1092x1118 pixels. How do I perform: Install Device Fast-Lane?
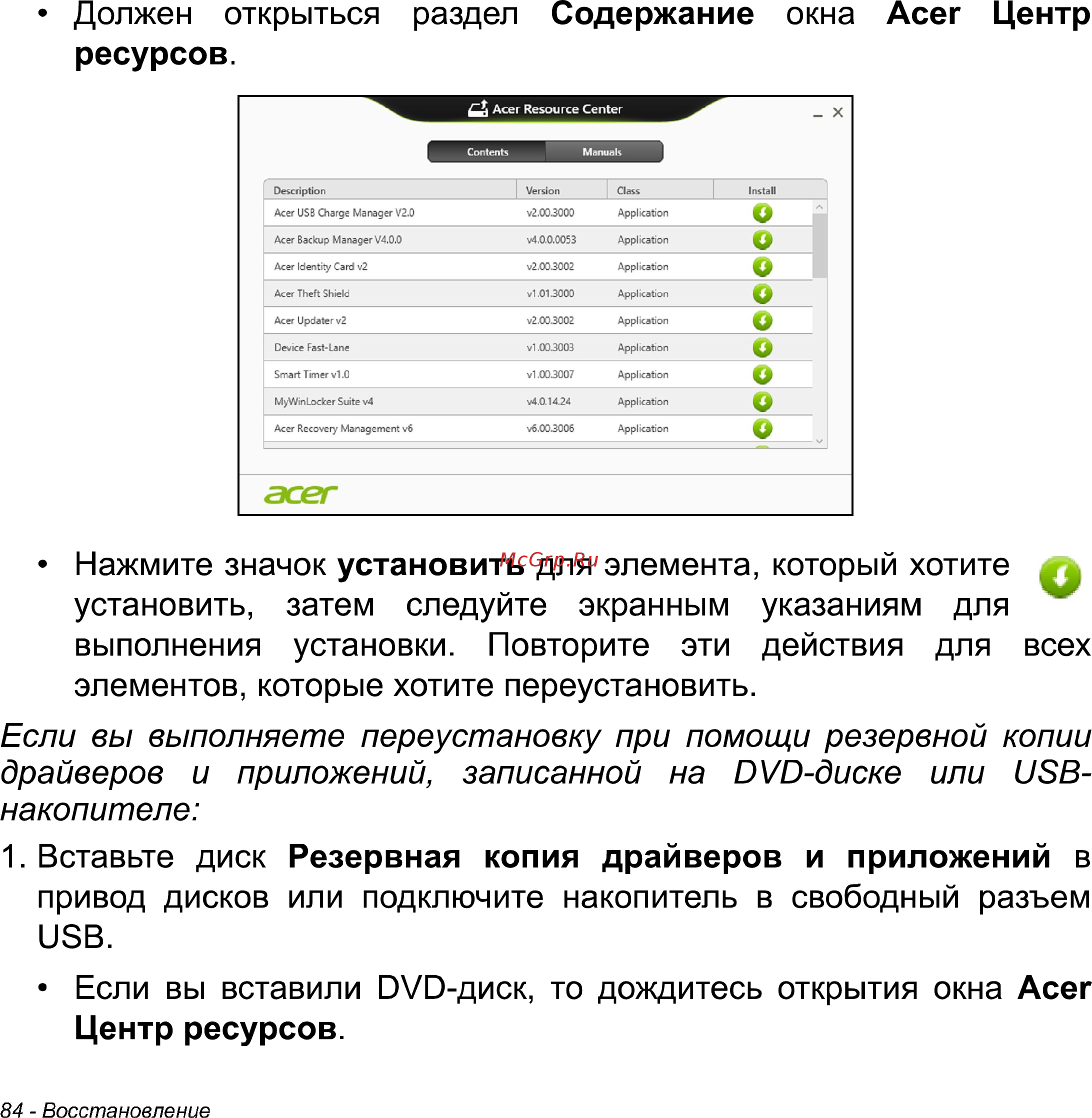click(762, 347)
